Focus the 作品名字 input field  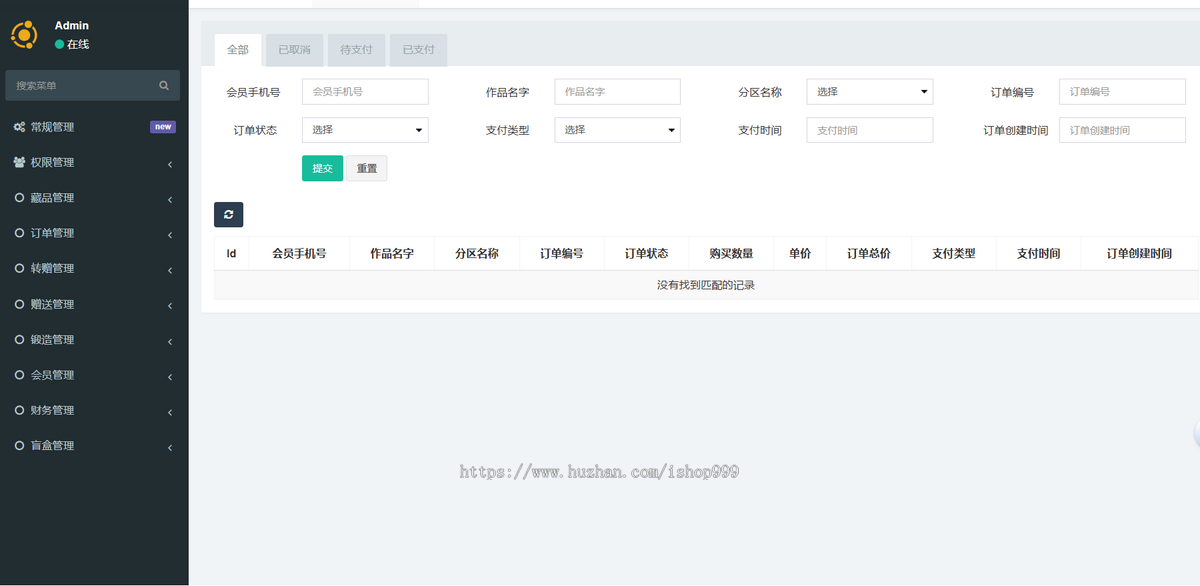(x=617, y=92)
